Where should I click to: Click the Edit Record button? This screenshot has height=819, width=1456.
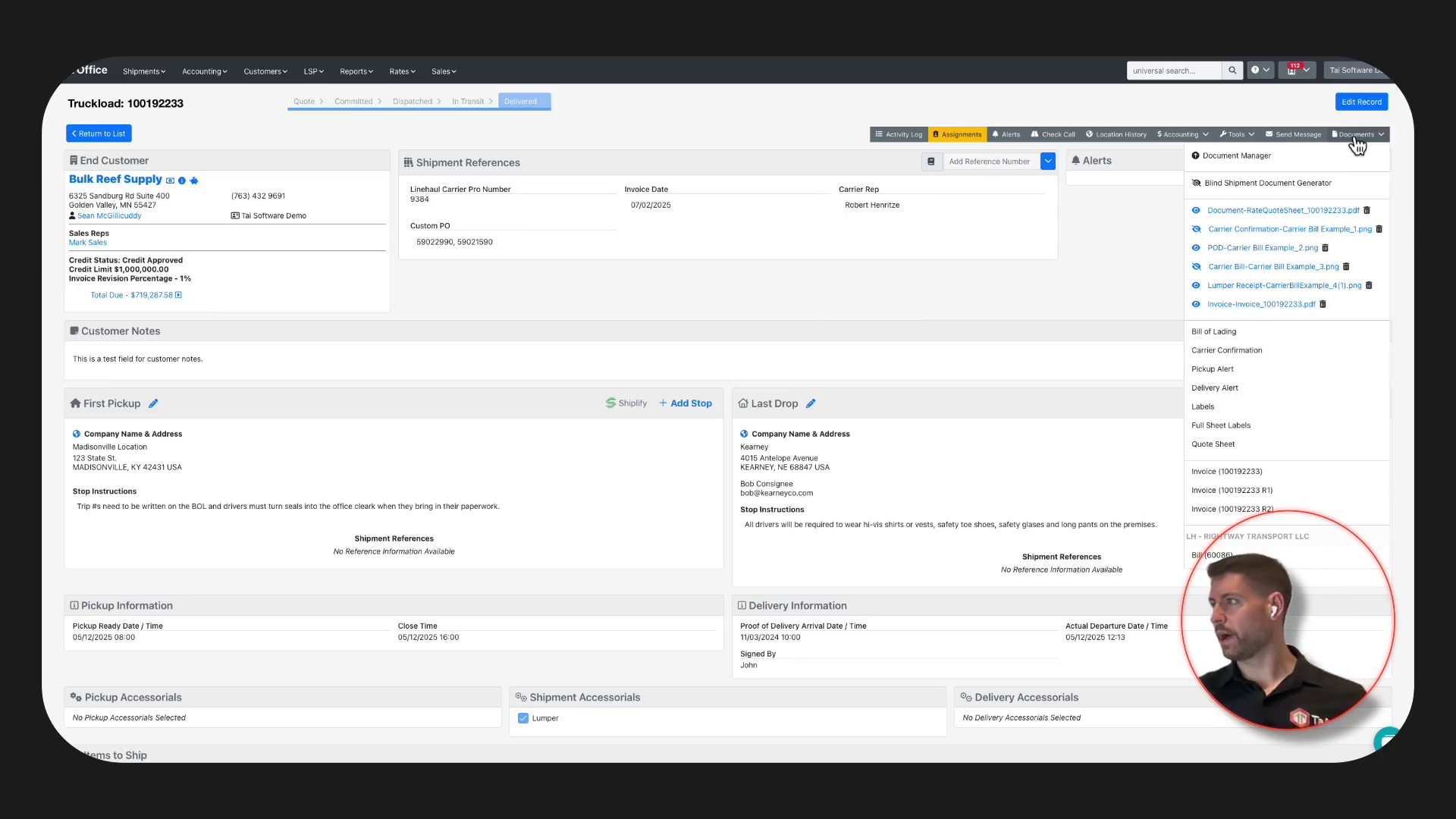1361,102
